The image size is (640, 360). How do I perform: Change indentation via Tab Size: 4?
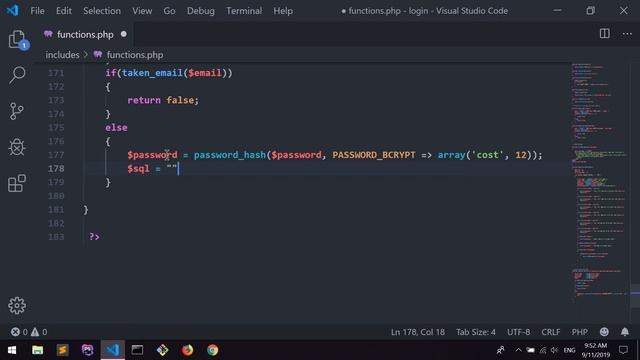point(476,332)
